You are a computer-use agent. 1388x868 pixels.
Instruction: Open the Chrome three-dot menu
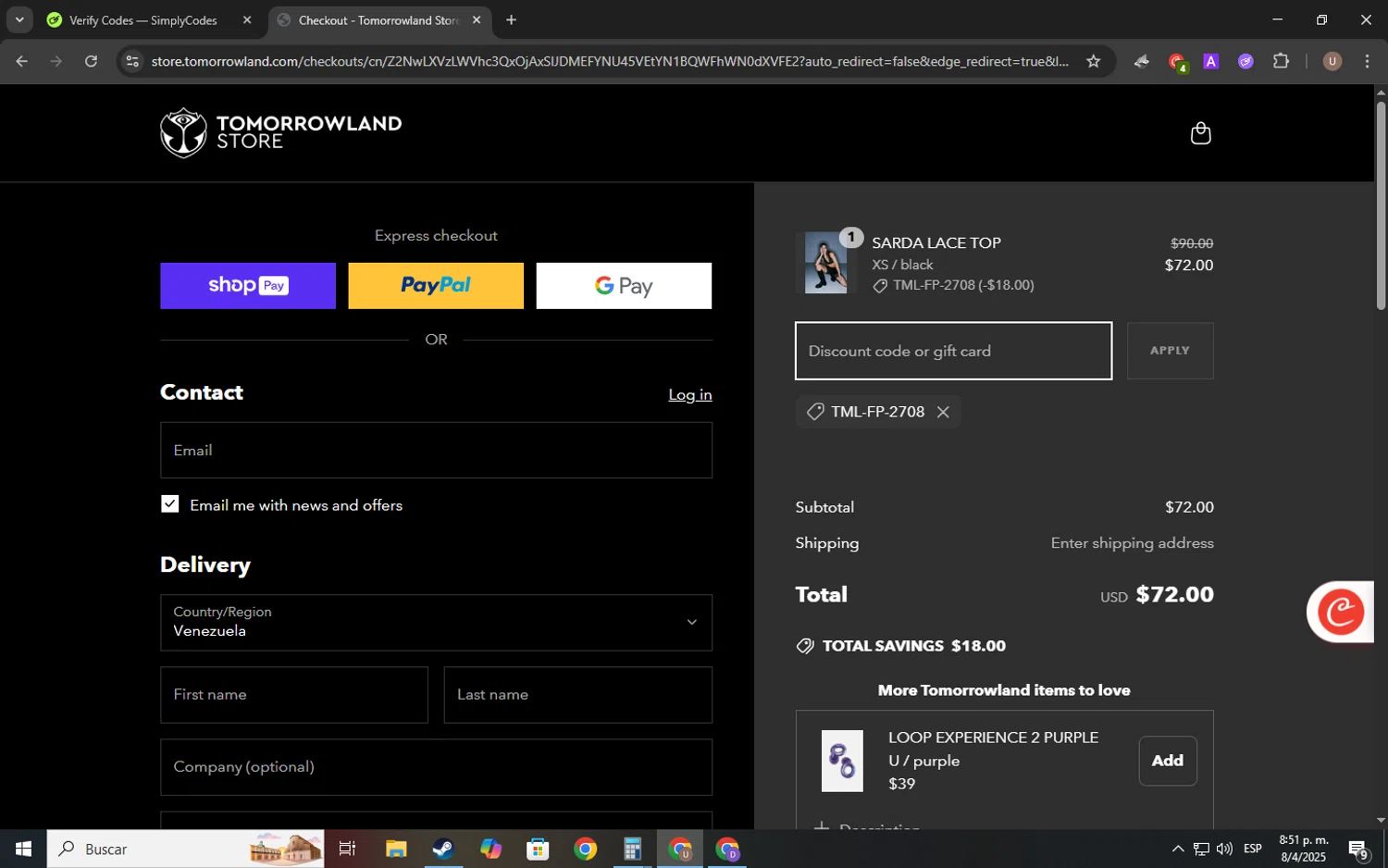click(x=1367, y=62)
